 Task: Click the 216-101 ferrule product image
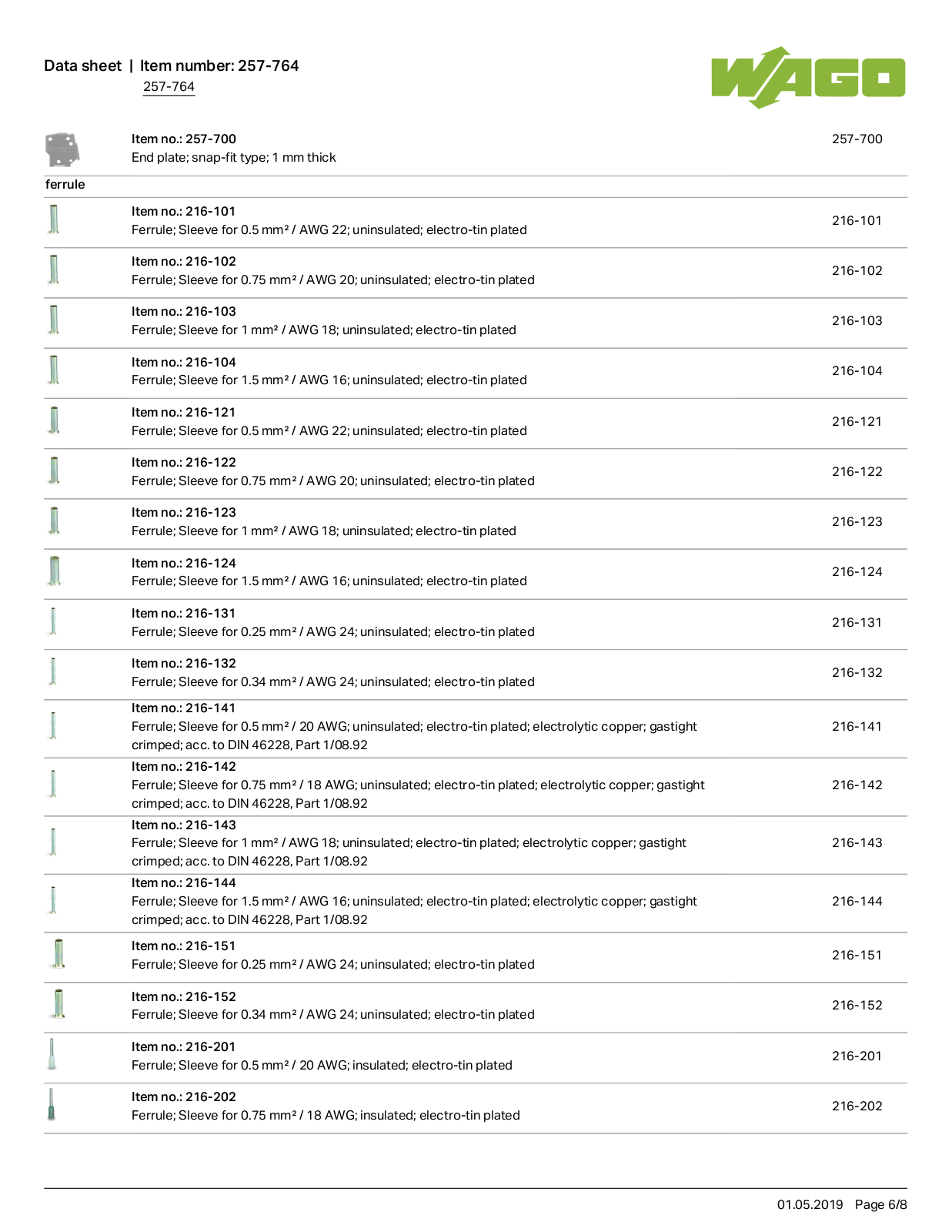tap(54, 219)
